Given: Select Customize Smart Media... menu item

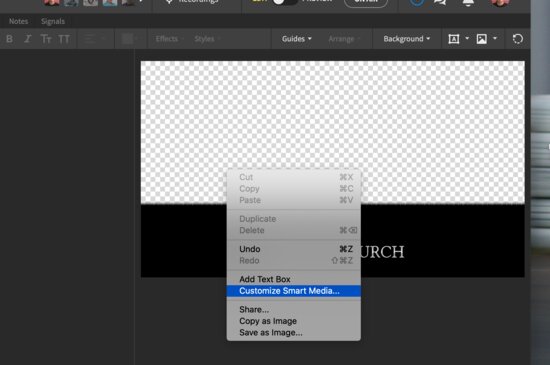Looking at the screenshot, I should pyautogui.click(x=294, y=291).
